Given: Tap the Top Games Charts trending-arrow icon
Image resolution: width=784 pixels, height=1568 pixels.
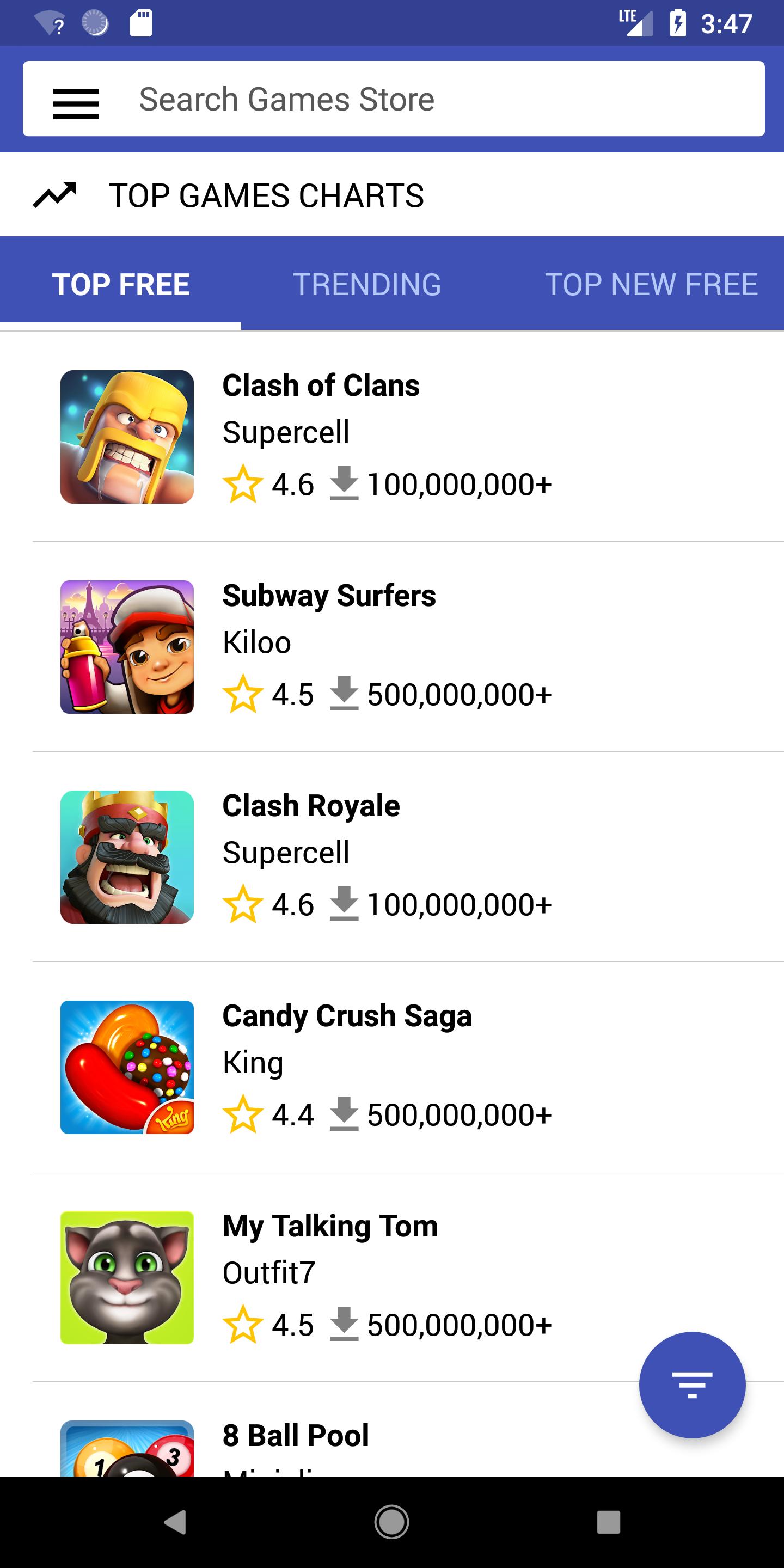Looking at the screenshot, I should pyautogui.click(x=55, y=195).
